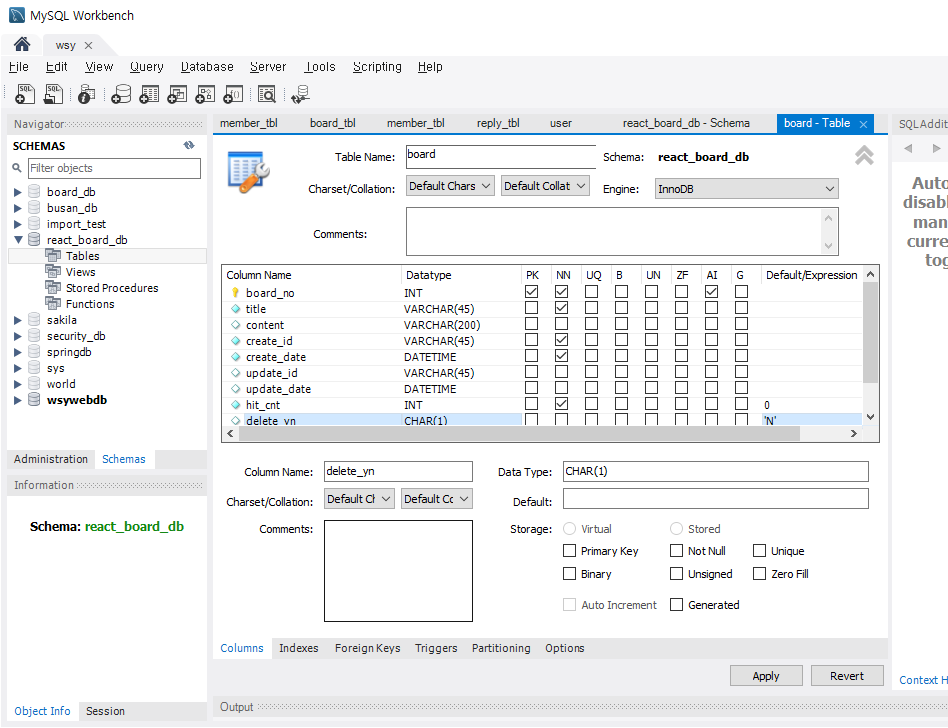Click the Revert button

[x=847, y=676]
